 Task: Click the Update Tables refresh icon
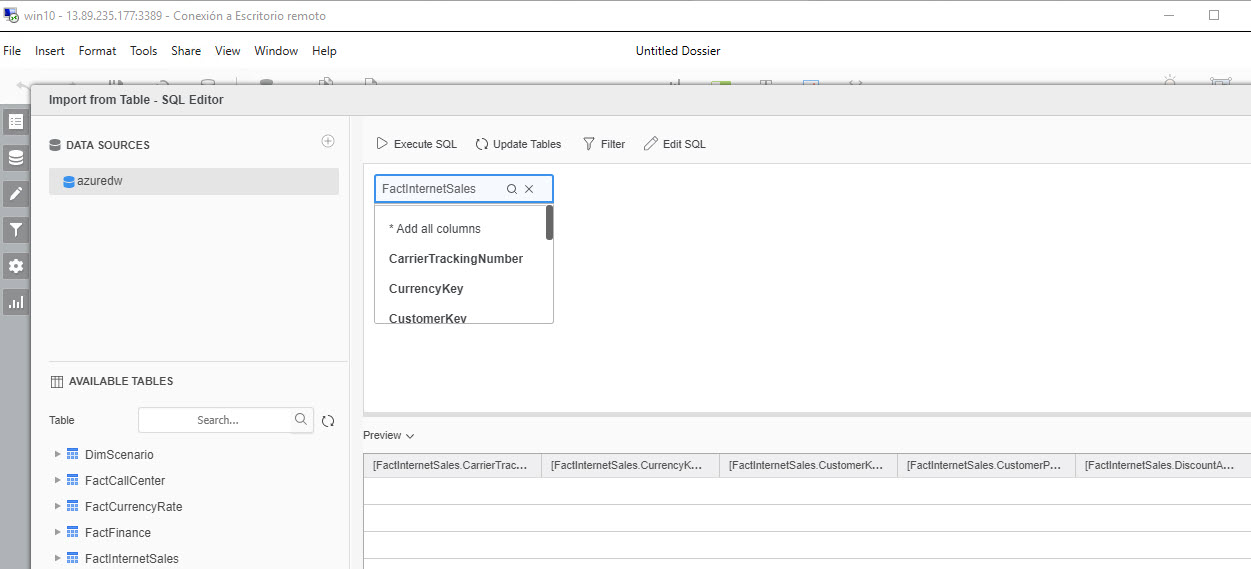pos(482,144)
